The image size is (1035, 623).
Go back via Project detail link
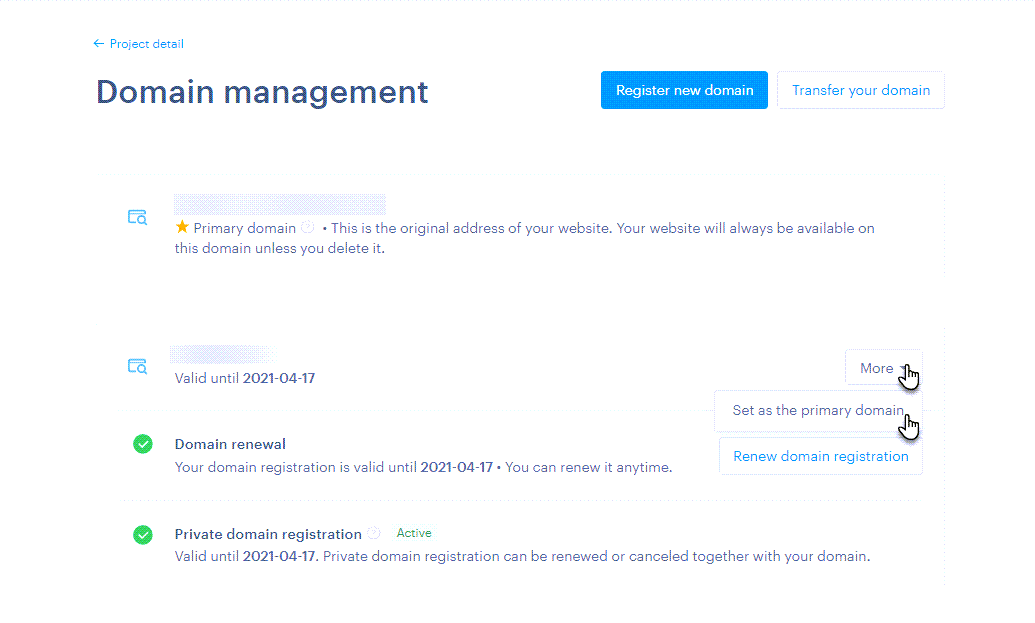tap(146, 44)
